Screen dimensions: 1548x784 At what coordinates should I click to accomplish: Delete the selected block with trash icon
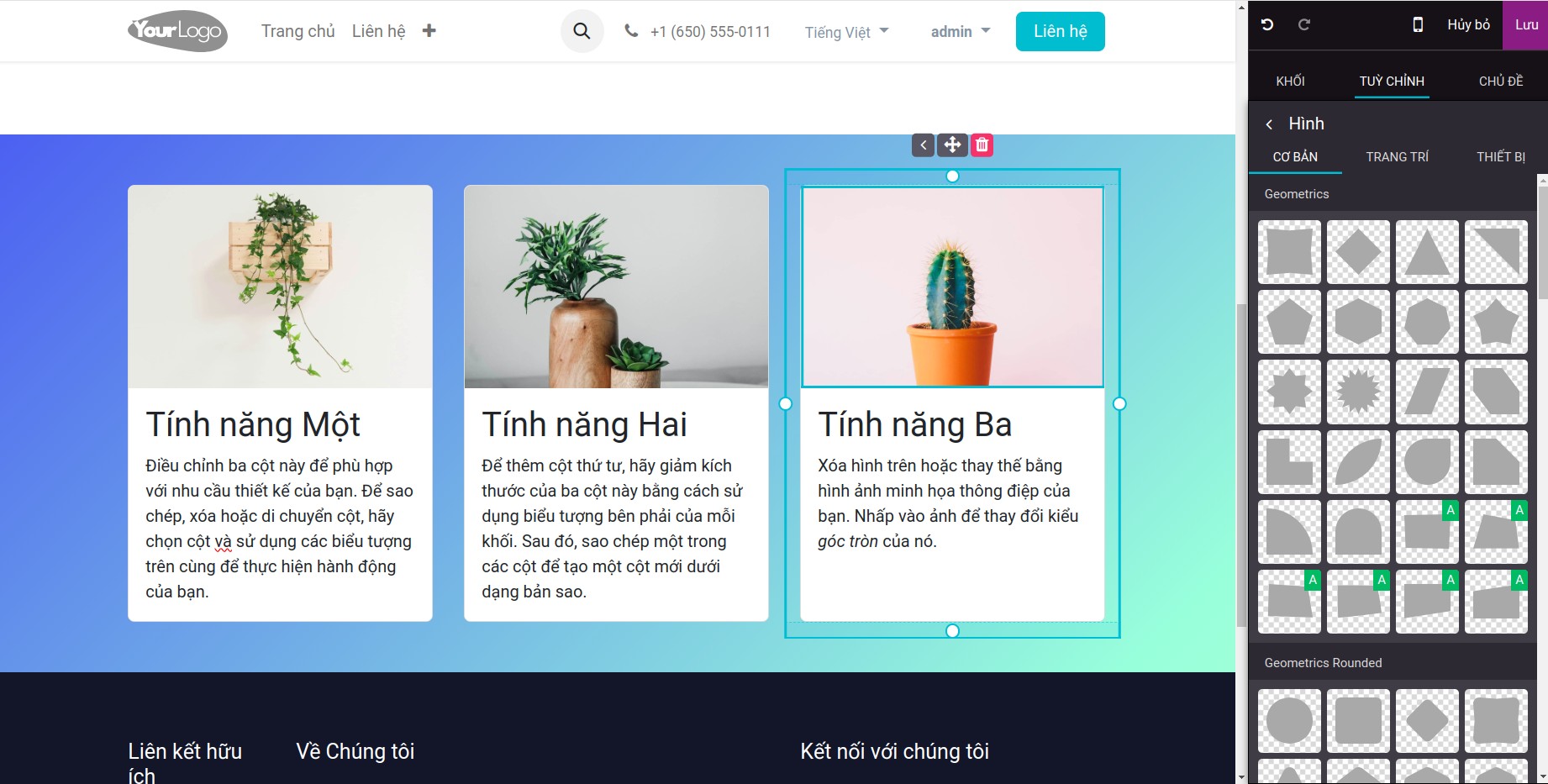(x=982, y=145)
